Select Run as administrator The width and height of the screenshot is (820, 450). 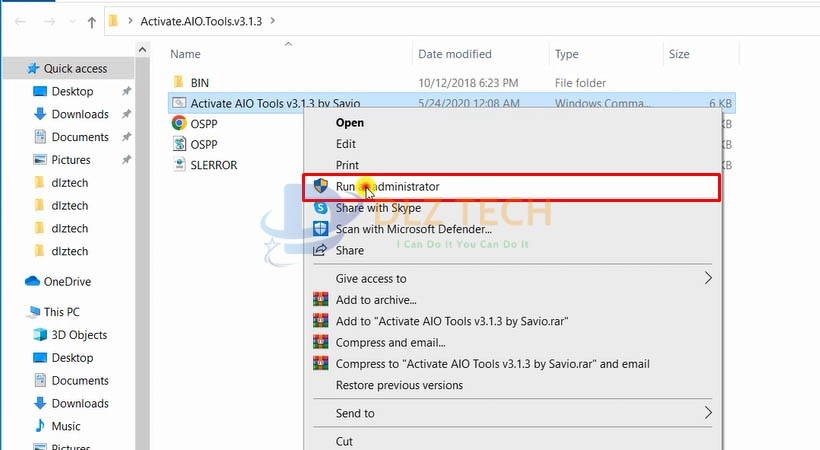pos(511,187)
